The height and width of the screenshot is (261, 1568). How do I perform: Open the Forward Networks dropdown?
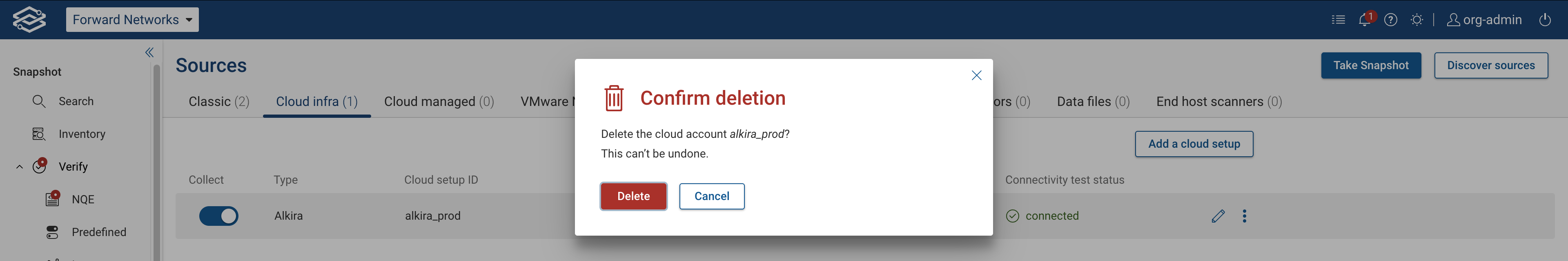click(132, 19)
